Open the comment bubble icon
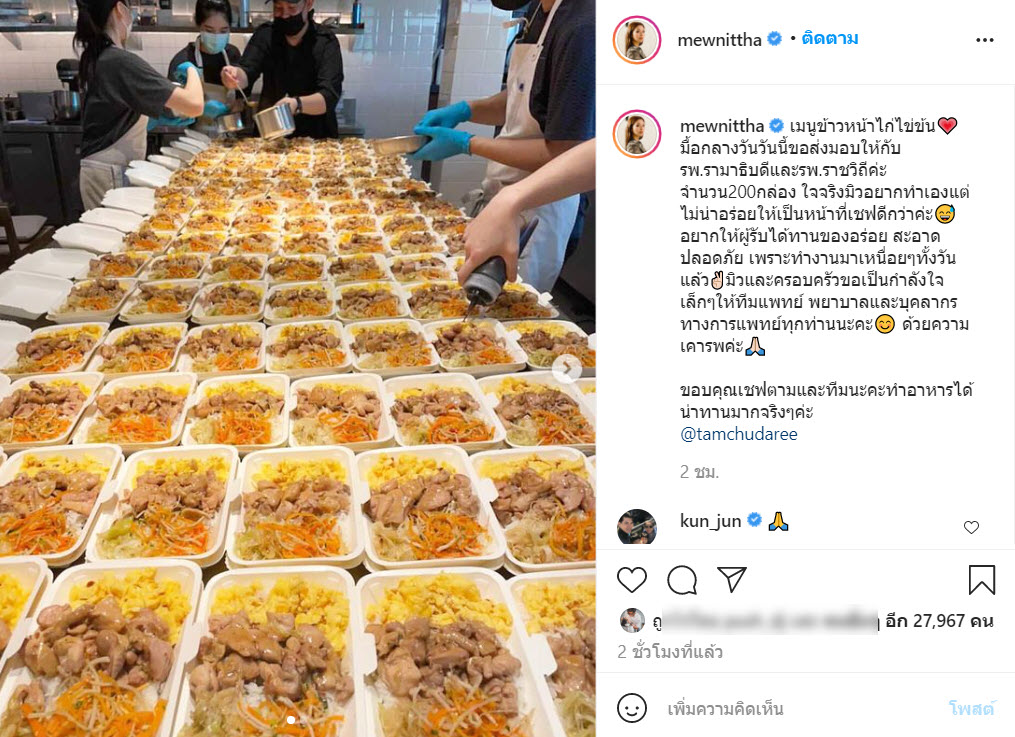Screen dimensions: 1015x737 (x=682, y=580)
